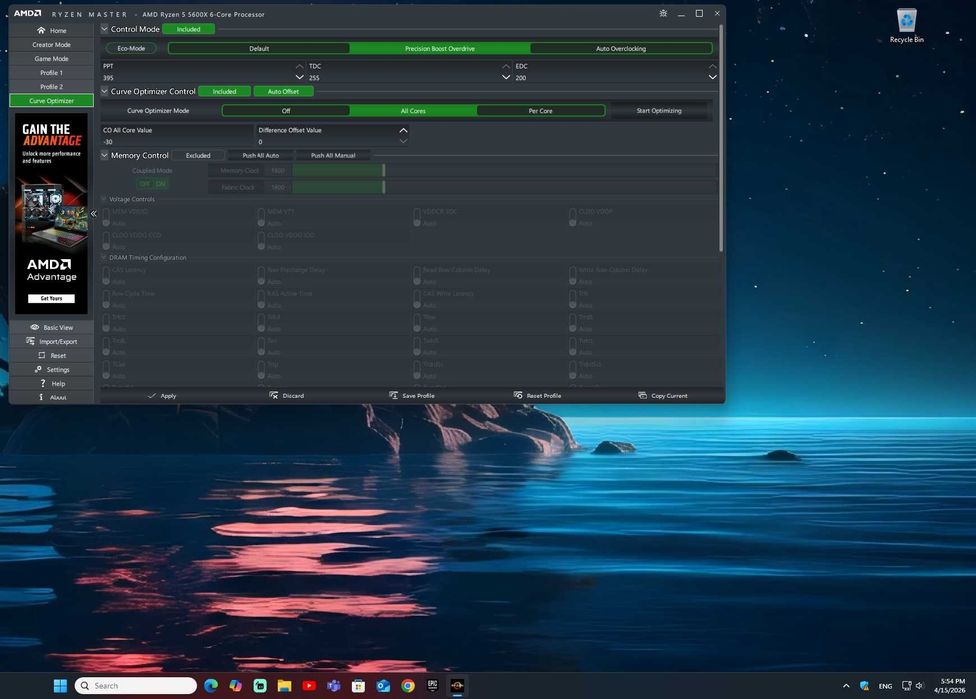Click the Ryzen Master vertical scrollbar
The width and height of the screenshot is (976, 699).
click(721, 137)
